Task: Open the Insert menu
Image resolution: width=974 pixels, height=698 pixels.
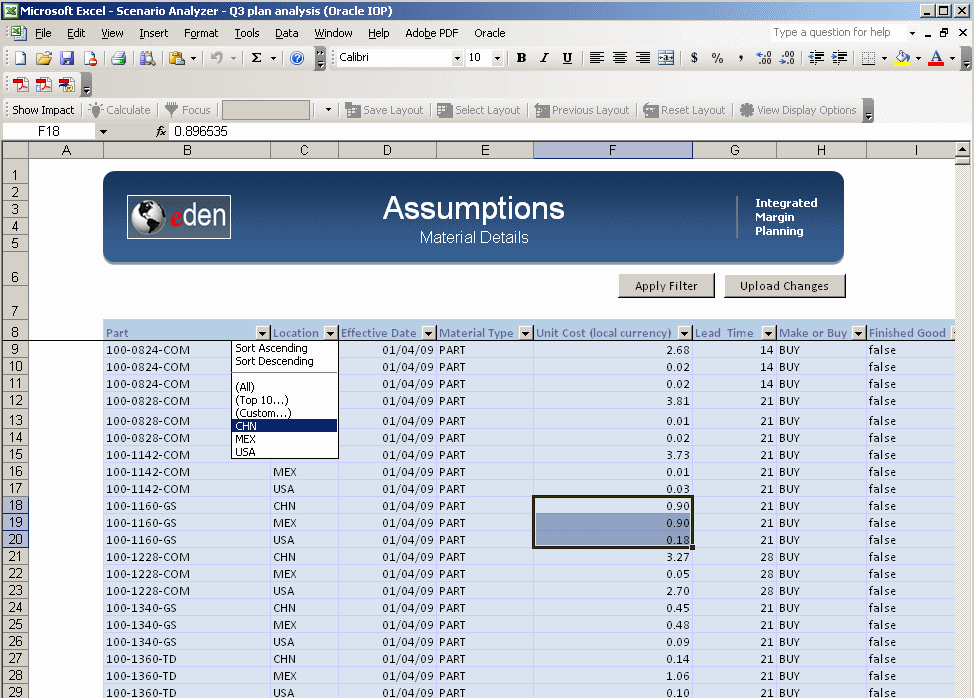Action: pyautogui.click(x=153, y=33)
